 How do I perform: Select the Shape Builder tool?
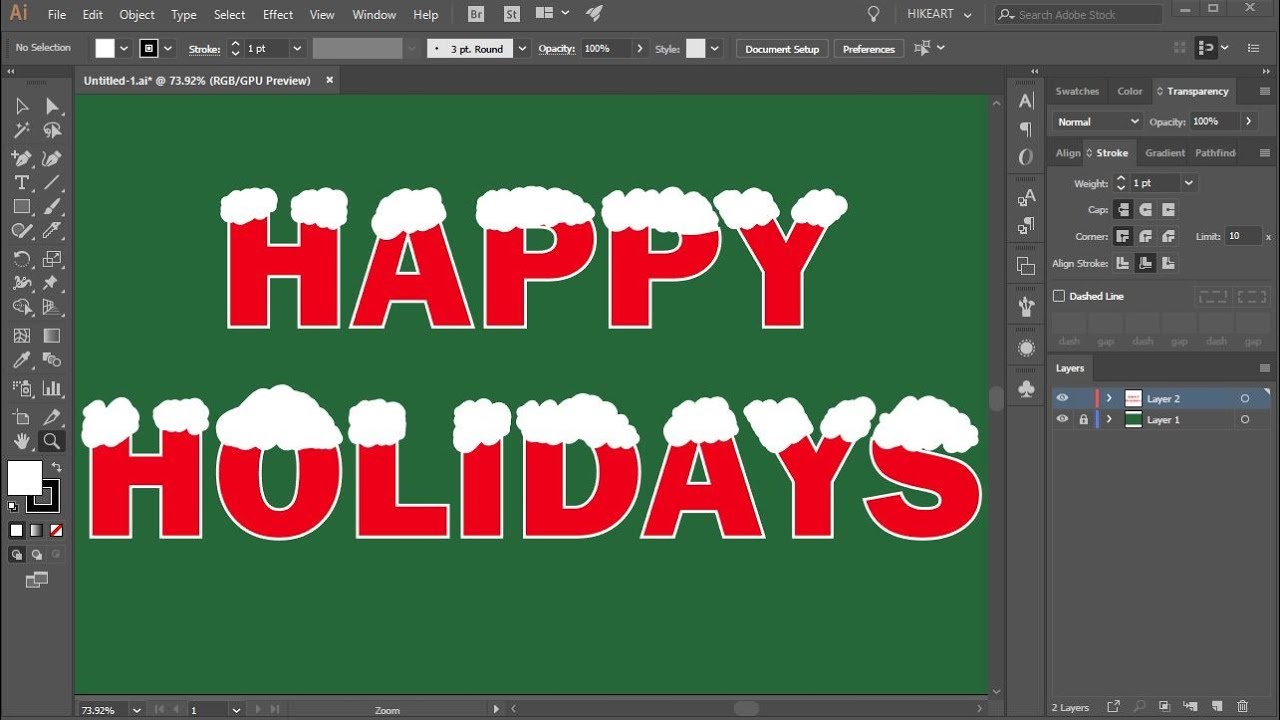pos(22,308)
